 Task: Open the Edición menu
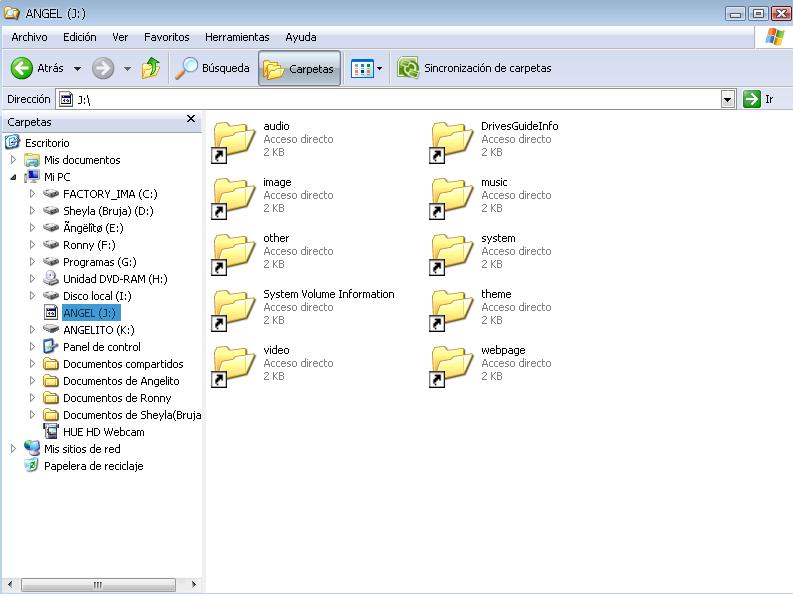[x=79, y=37]
